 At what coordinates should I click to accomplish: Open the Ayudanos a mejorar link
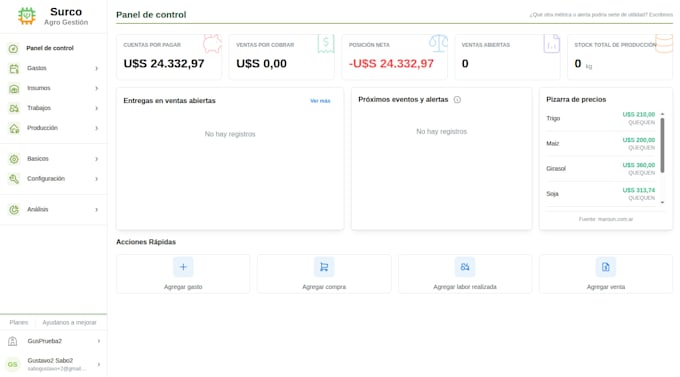69,323
